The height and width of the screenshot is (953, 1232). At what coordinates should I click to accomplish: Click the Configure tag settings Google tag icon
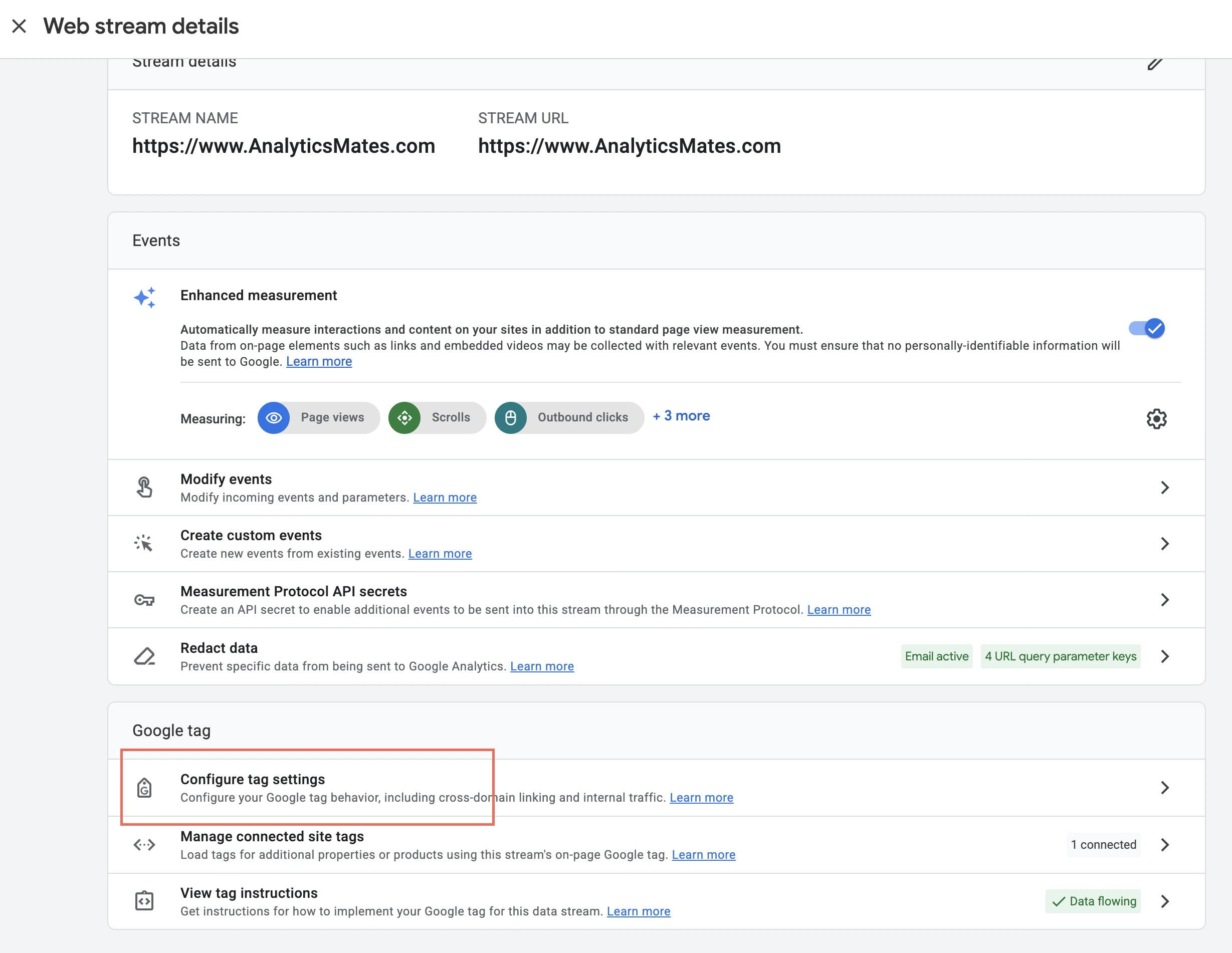(144, 788)
